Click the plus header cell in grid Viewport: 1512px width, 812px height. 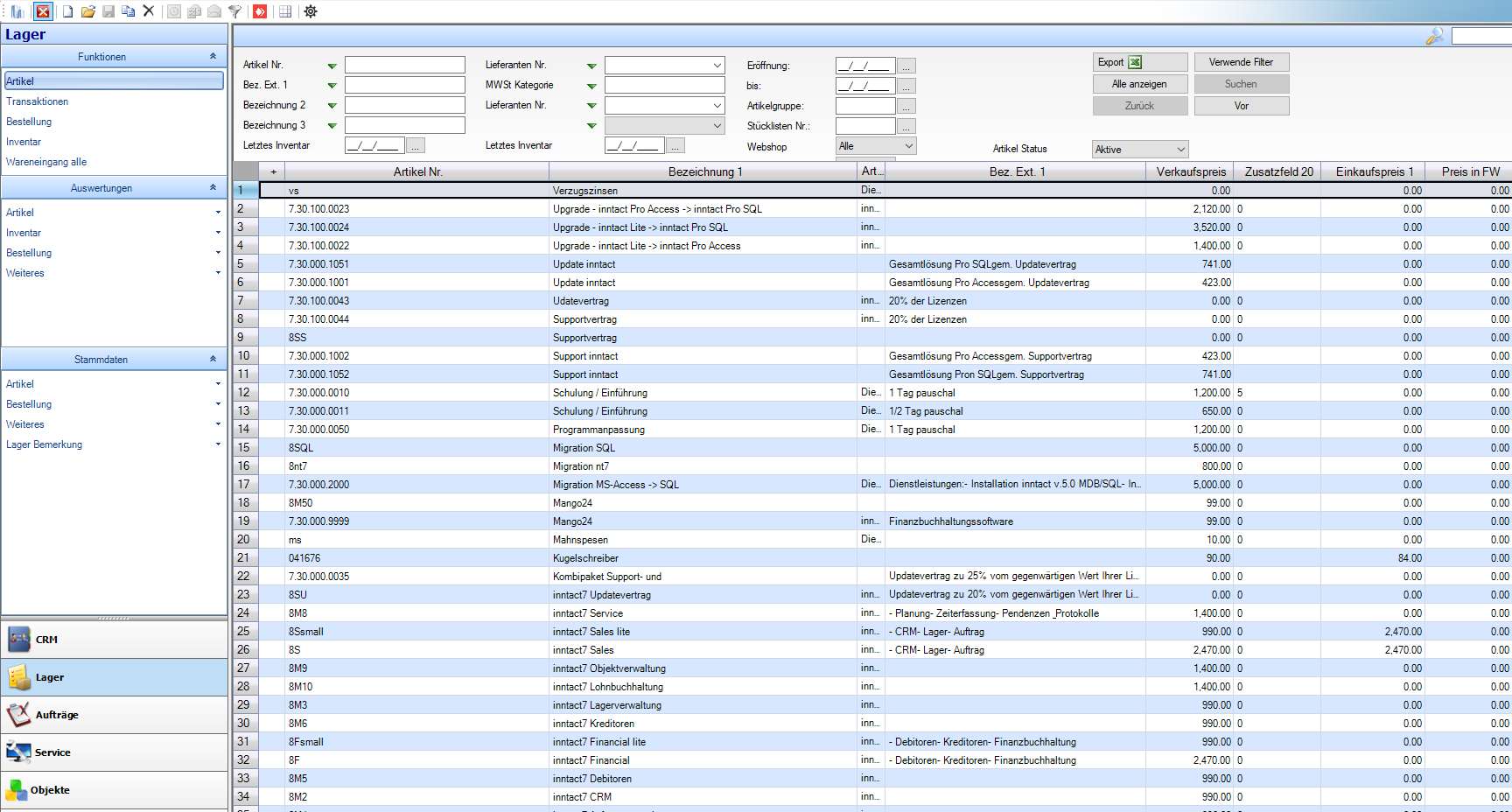273,171
